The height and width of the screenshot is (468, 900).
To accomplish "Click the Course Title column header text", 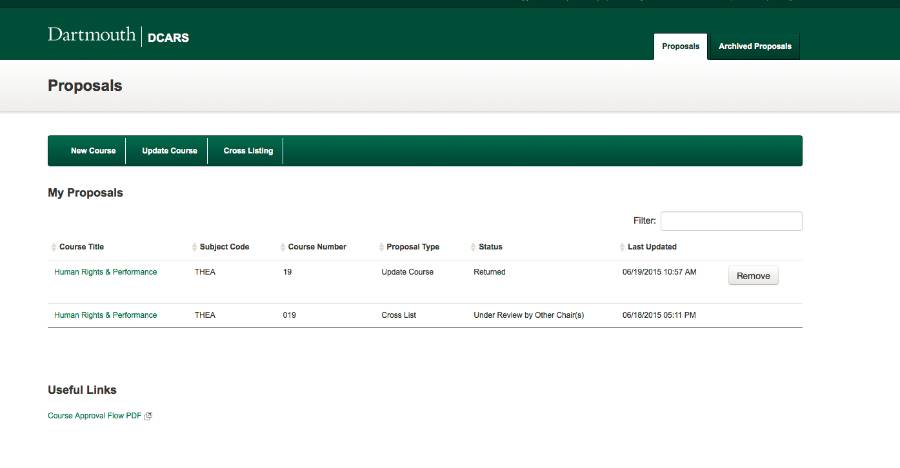I will click(82, 247).
